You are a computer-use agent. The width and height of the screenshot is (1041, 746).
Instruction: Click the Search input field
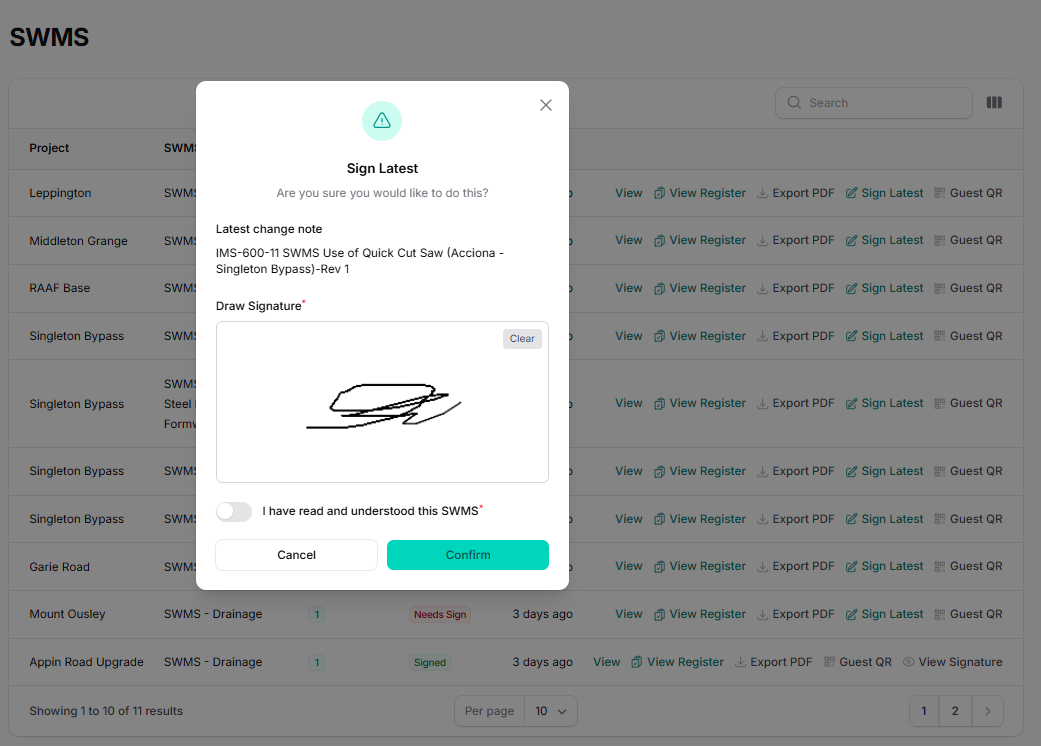click(874, 103)
